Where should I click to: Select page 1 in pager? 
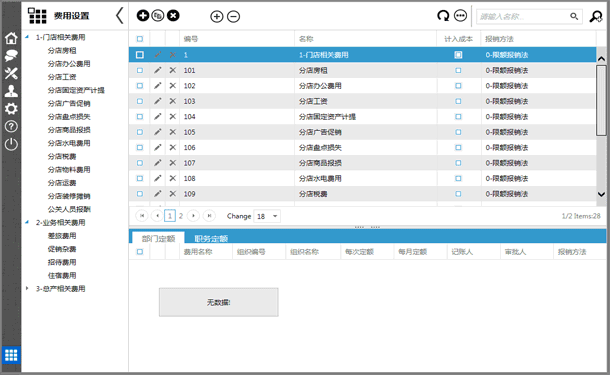[x=170, y=216]
